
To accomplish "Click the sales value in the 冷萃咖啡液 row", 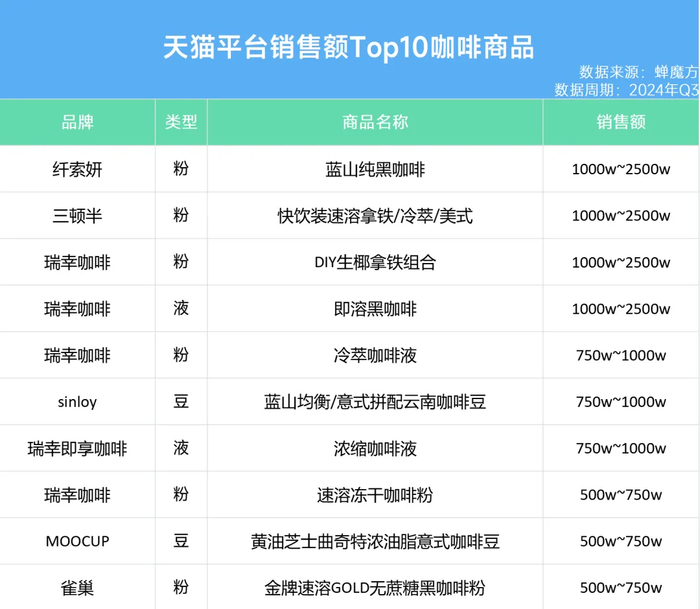I will (621, 355).
